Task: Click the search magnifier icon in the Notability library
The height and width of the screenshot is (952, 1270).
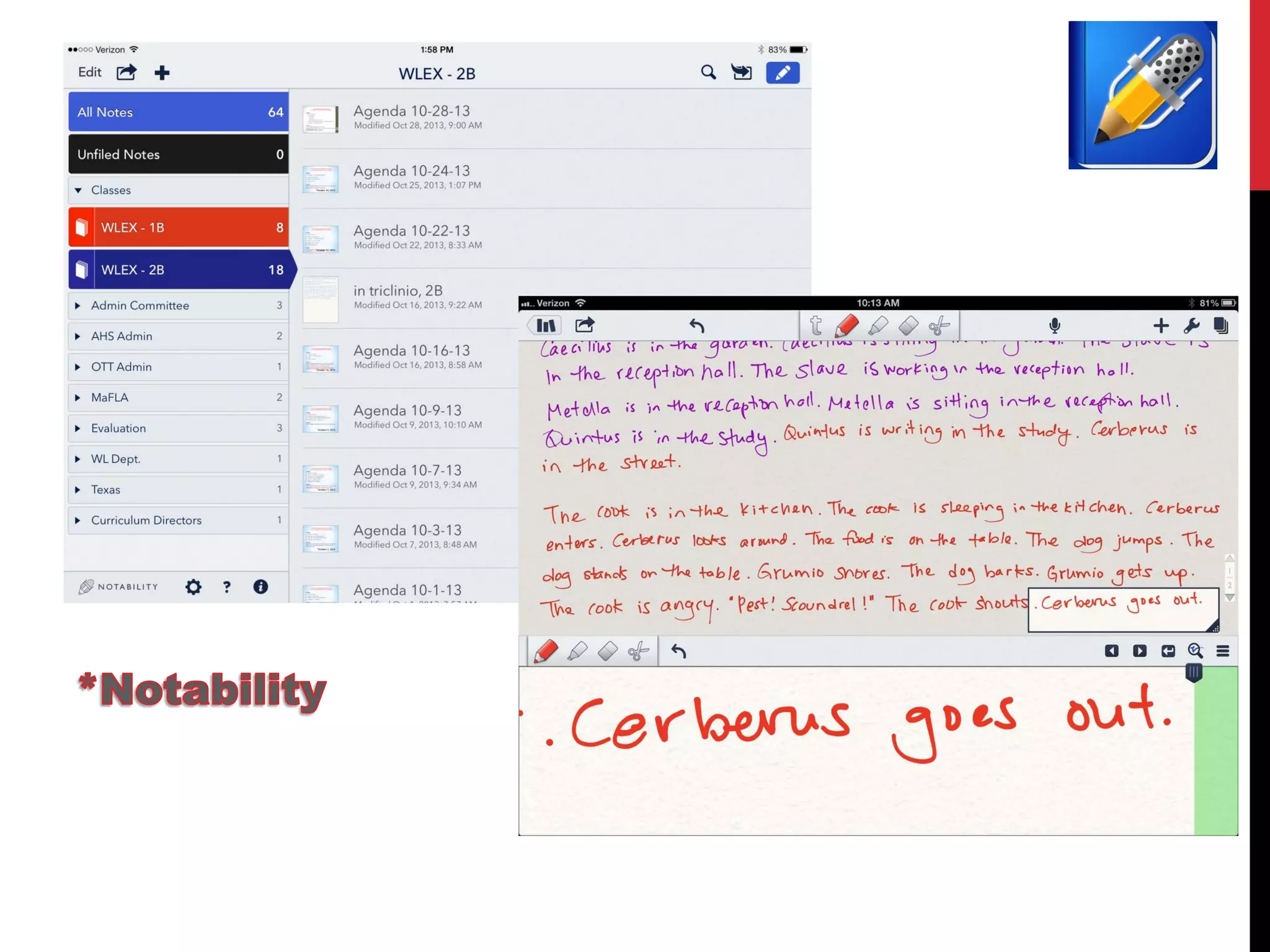Action: click(x=708, y=73)
